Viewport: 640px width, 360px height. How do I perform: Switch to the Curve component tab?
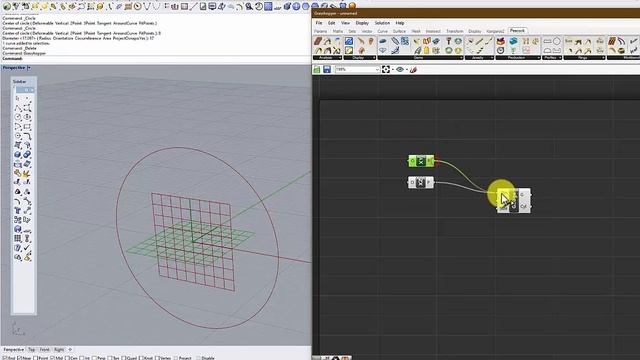click(x=382, y=31)
